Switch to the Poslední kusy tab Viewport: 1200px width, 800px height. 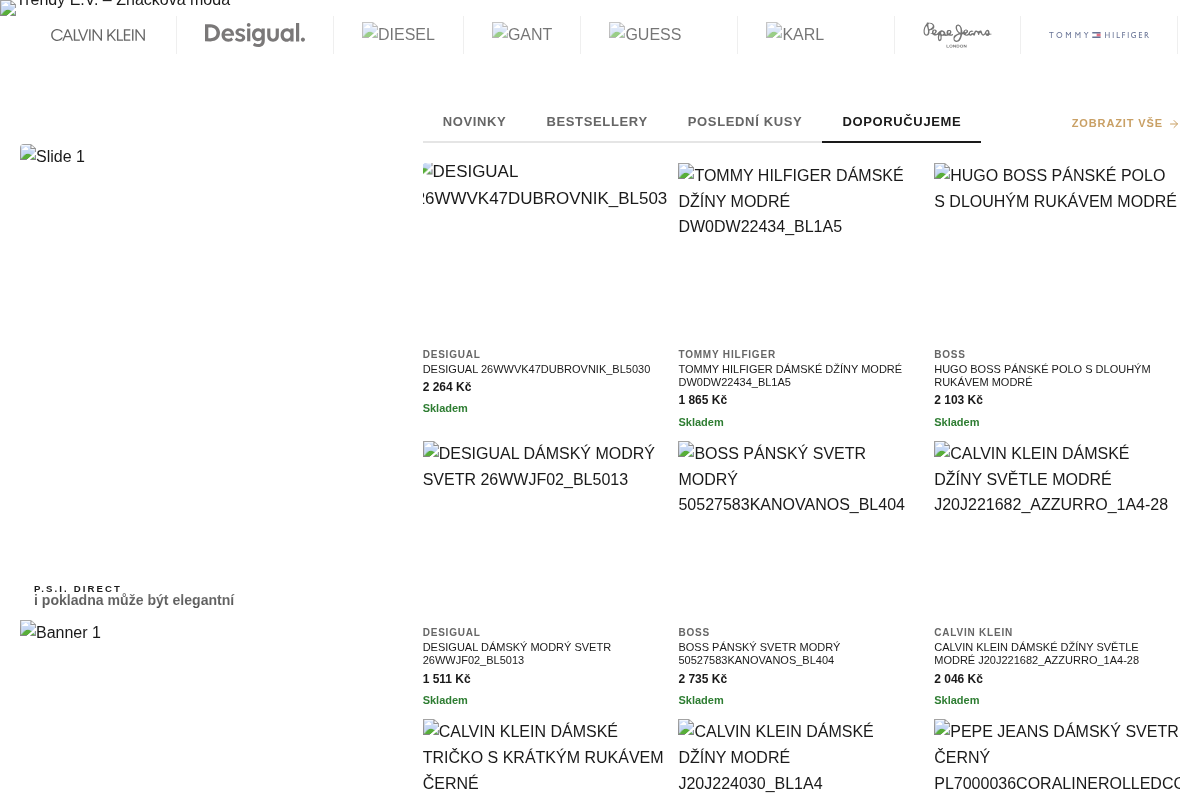coord(745,122)
